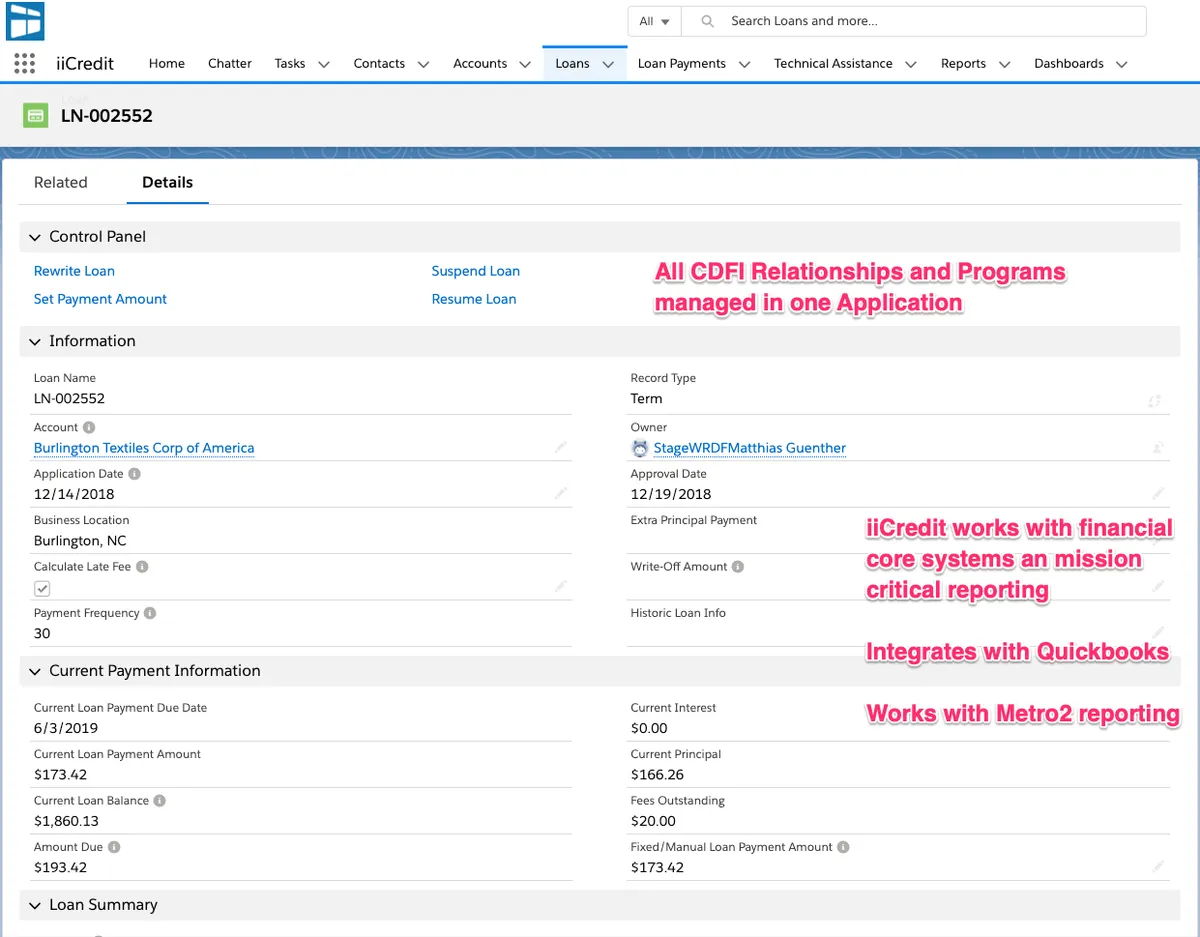Image resolution: width=1200 pixels, height=937 pixels.
Task: Click the Amount Due value $193.42
Action: [60, 867]
